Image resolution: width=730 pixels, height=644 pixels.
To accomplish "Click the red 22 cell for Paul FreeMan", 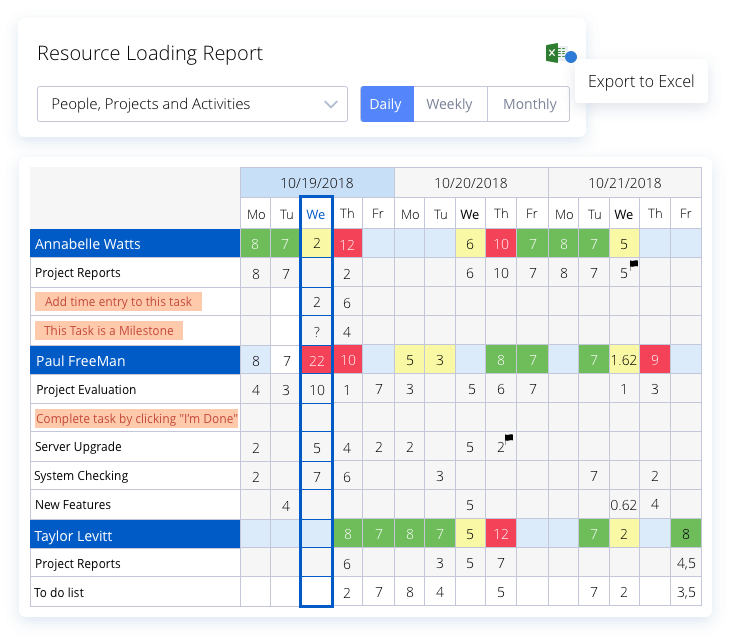I will 317,360.
